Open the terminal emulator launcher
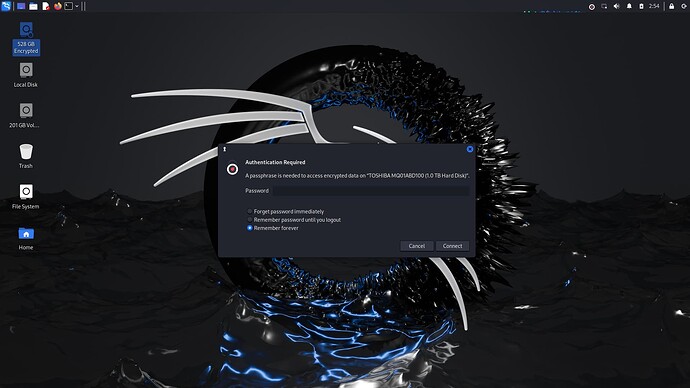The image size is (690, 388). [x=69, y=6]
